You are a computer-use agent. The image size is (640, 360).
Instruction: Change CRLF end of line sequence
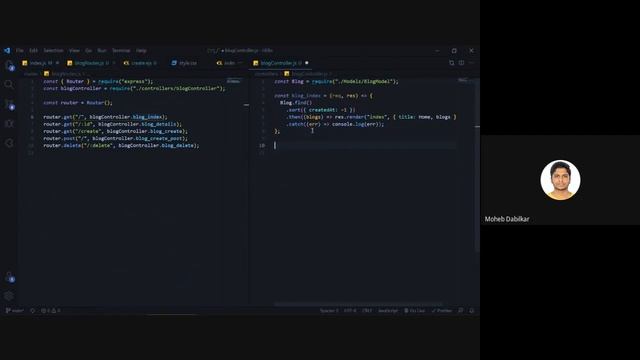[x=367, y=311]
